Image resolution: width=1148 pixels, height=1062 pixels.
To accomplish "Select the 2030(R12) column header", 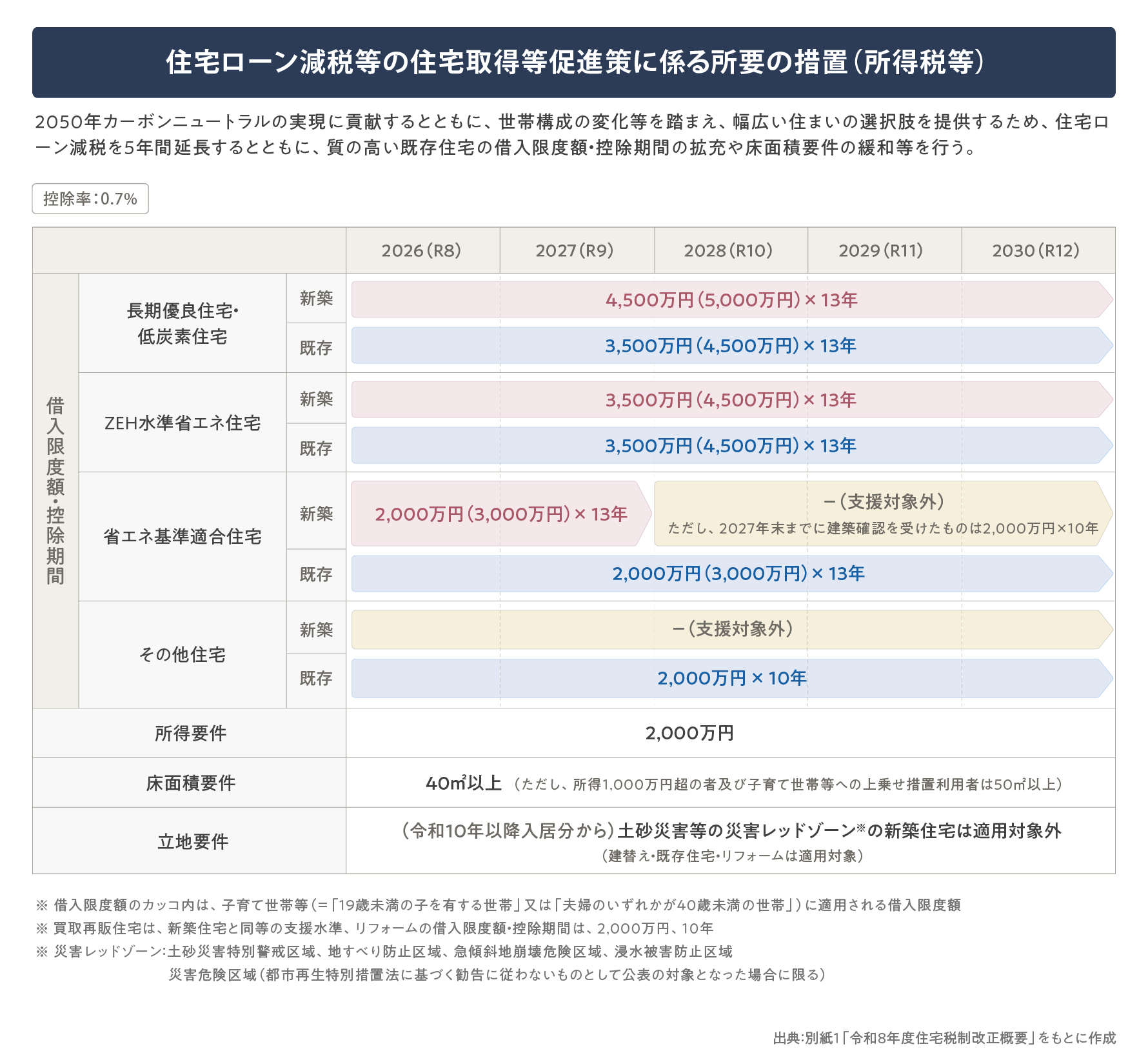I will click(x=1038, y=250).
